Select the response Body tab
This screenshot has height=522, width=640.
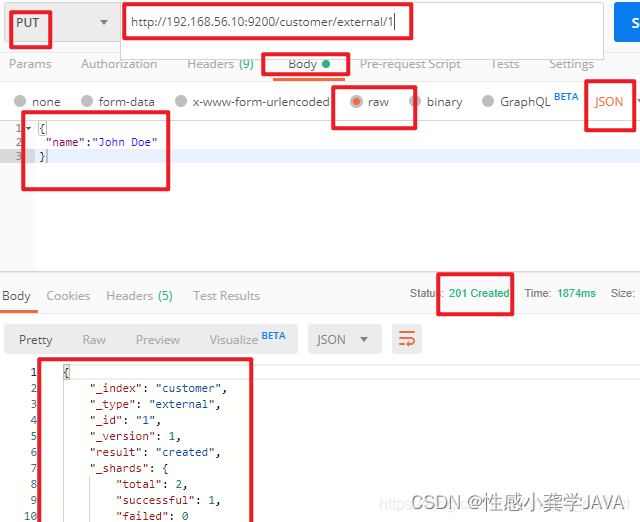(16, 296)
